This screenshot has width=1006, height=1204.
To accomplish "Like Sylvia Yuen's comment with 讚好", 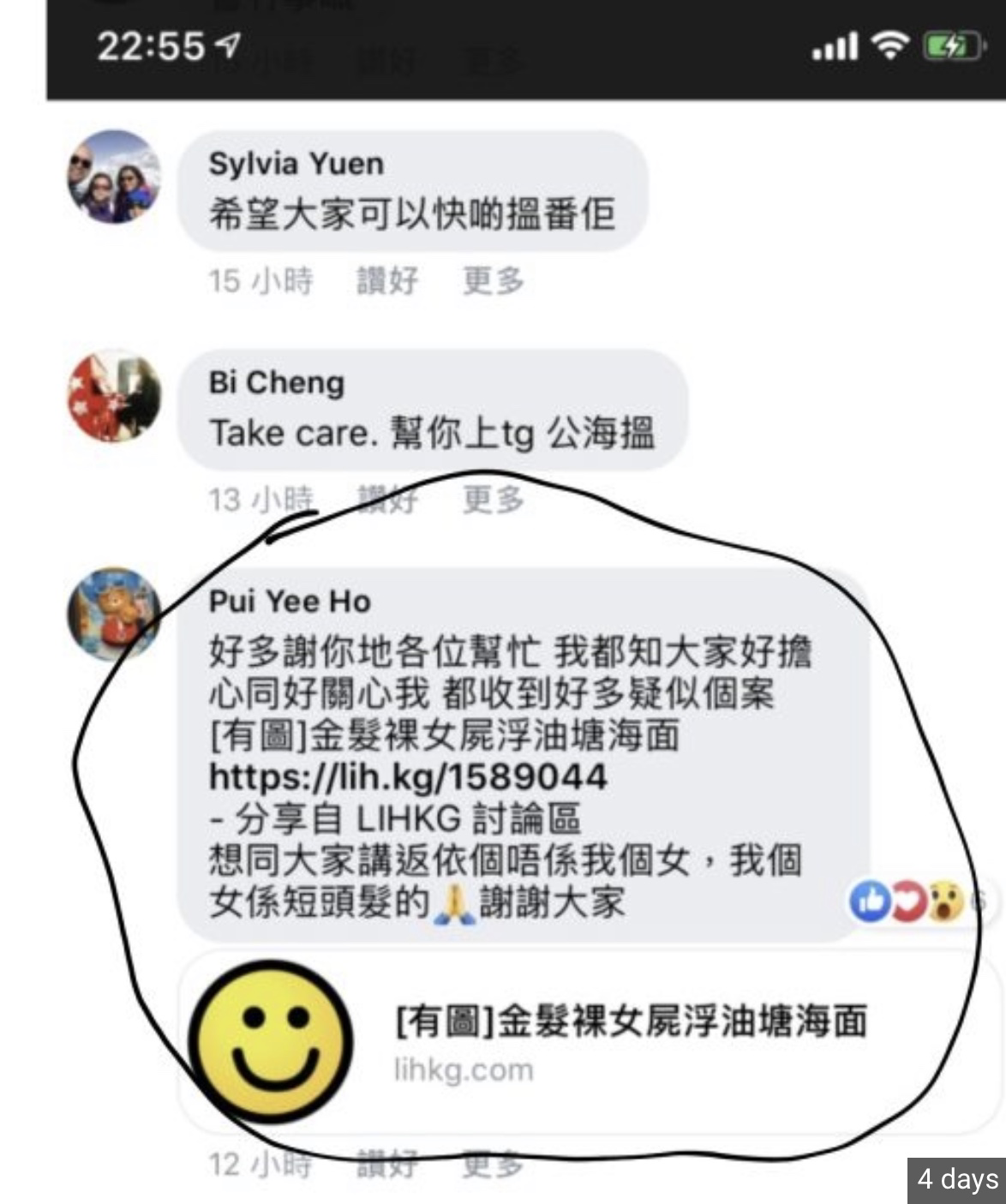I will coord(387,280).
